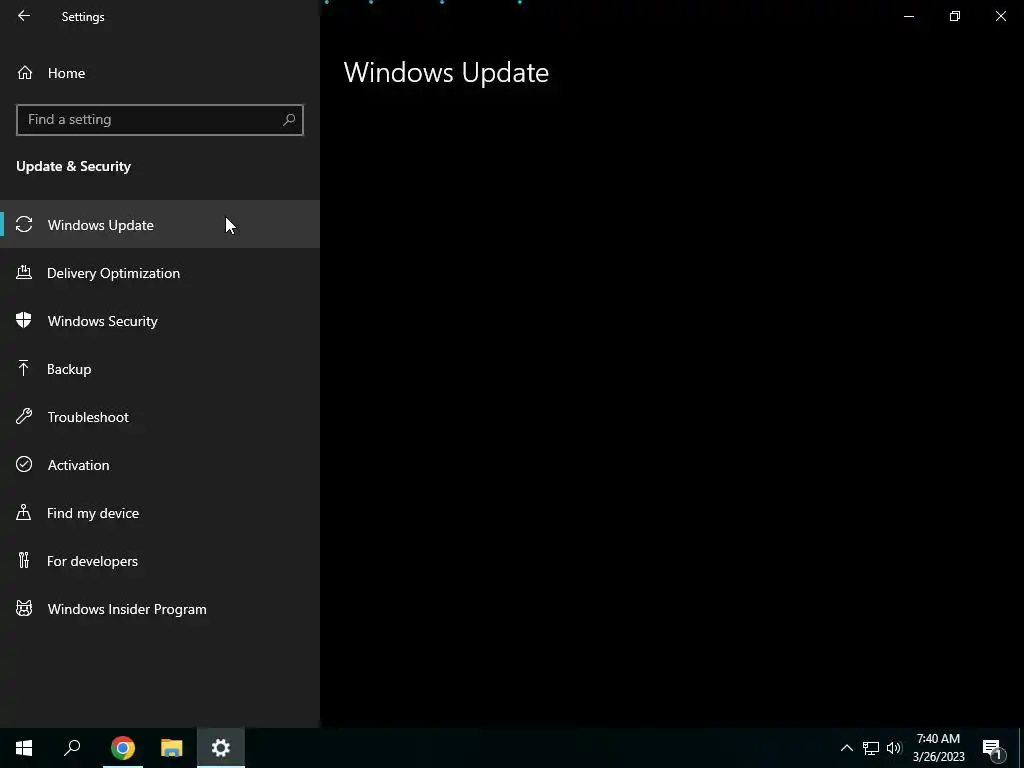This screenshot has width=1024, height=768.
Task: Click the Backup upward arrow icon
Action: pyautogui.click(x=24, y=368)
